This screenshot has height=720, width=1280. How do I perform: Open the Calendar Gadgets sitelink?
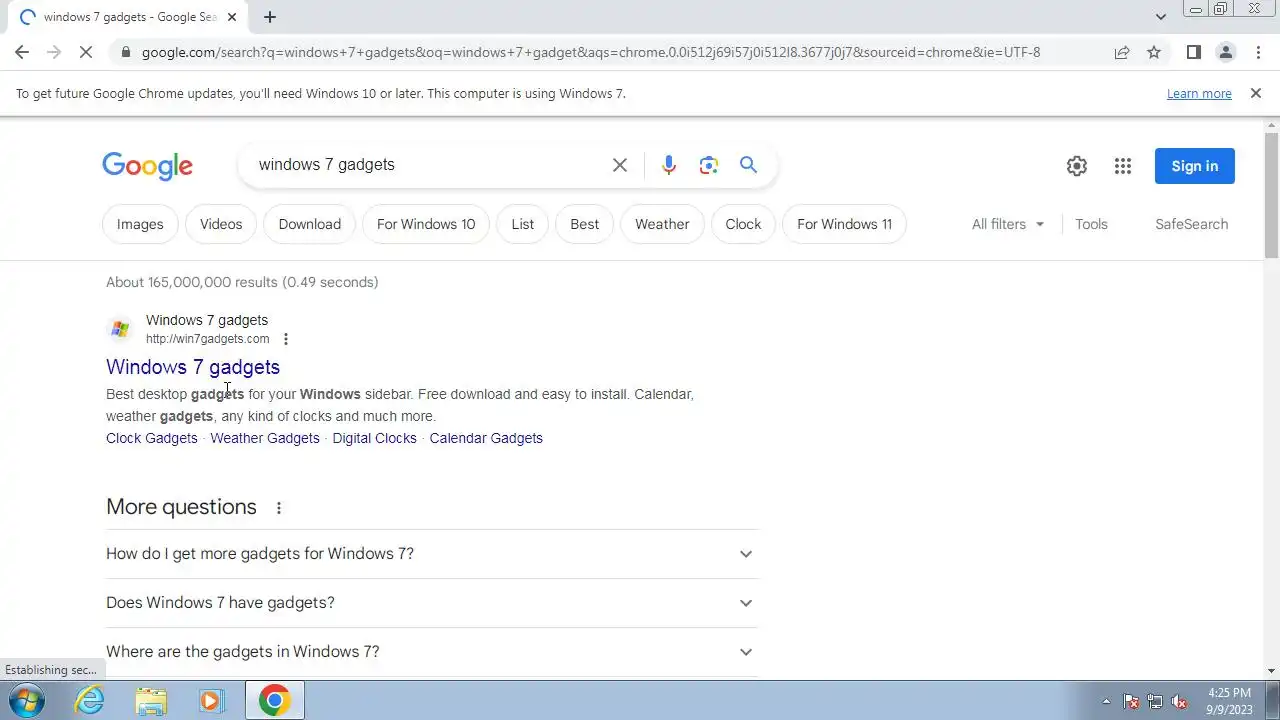coord(486,438)
